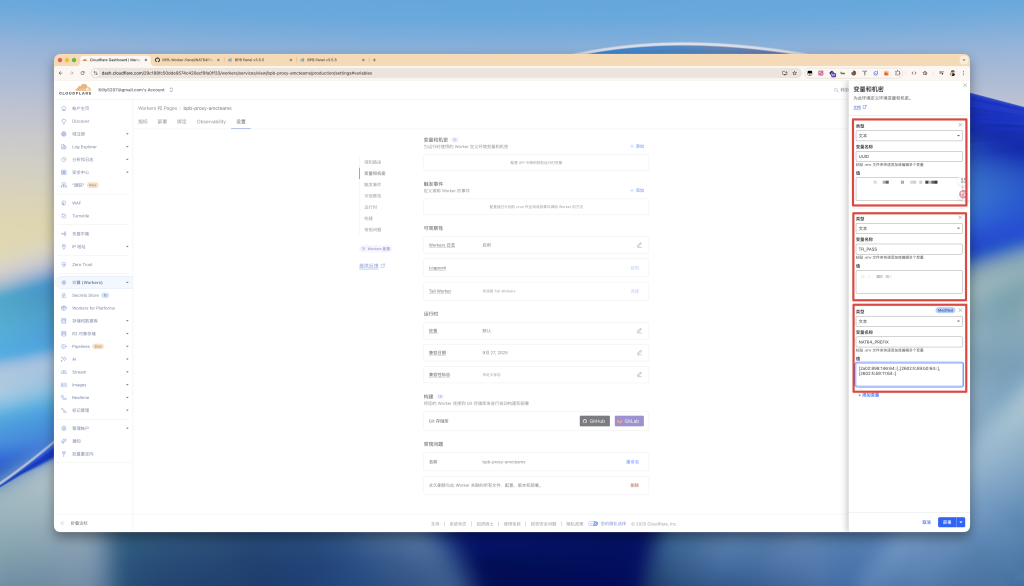
Task: Open type dropdown for UUID variable
Action: 909,135
